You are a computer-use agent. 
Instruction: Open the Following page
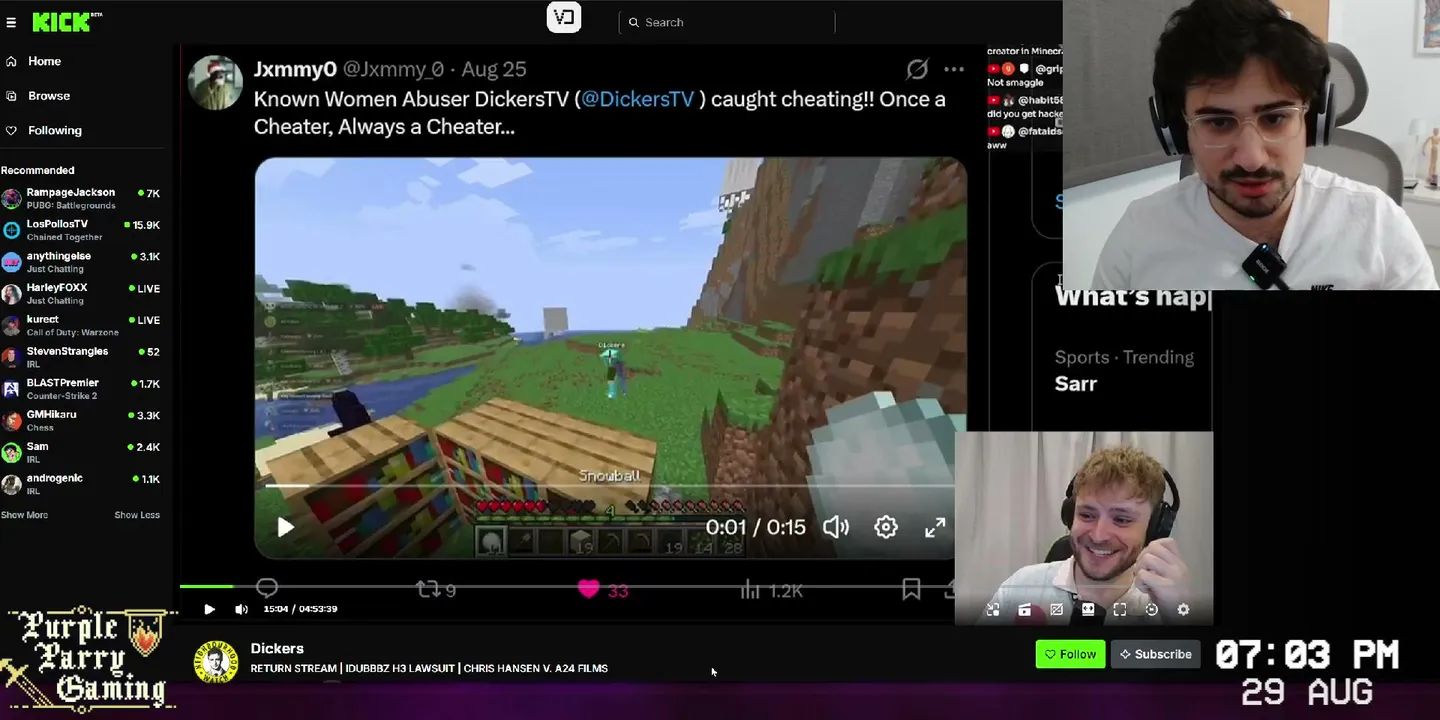(x=44, y=130)
